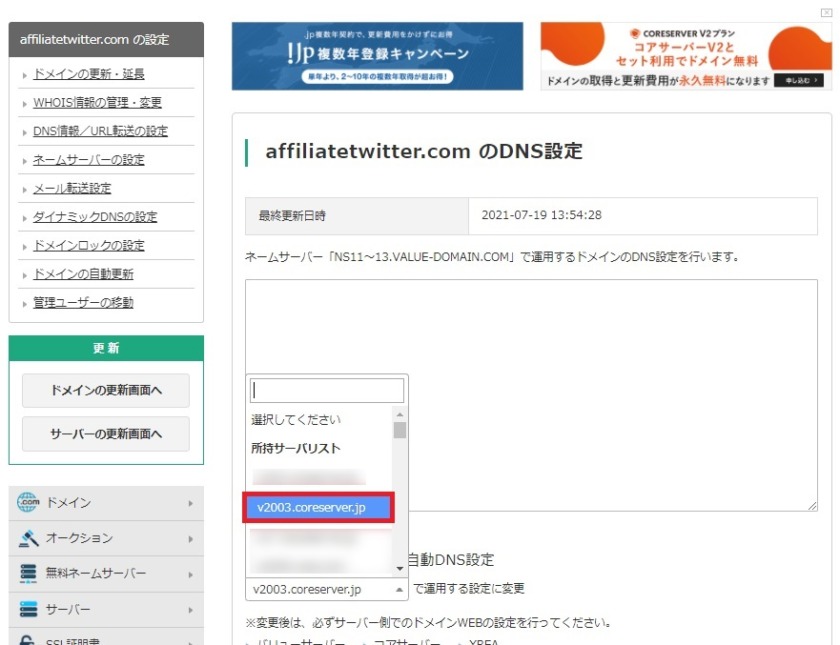This screenshot has width=840, height=645.
Task: Click the .jp 複数年登録キャンペーン banner
Action: tap(377, 56)
